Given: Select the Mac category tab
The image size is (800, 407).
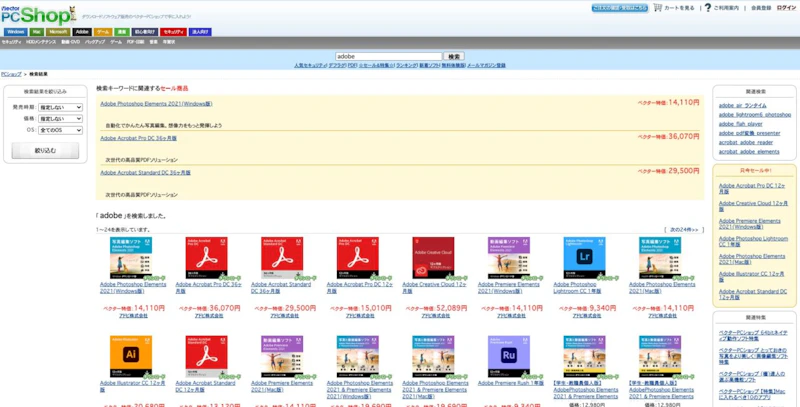Looking at the screenshot, I should tap(36, 32).
